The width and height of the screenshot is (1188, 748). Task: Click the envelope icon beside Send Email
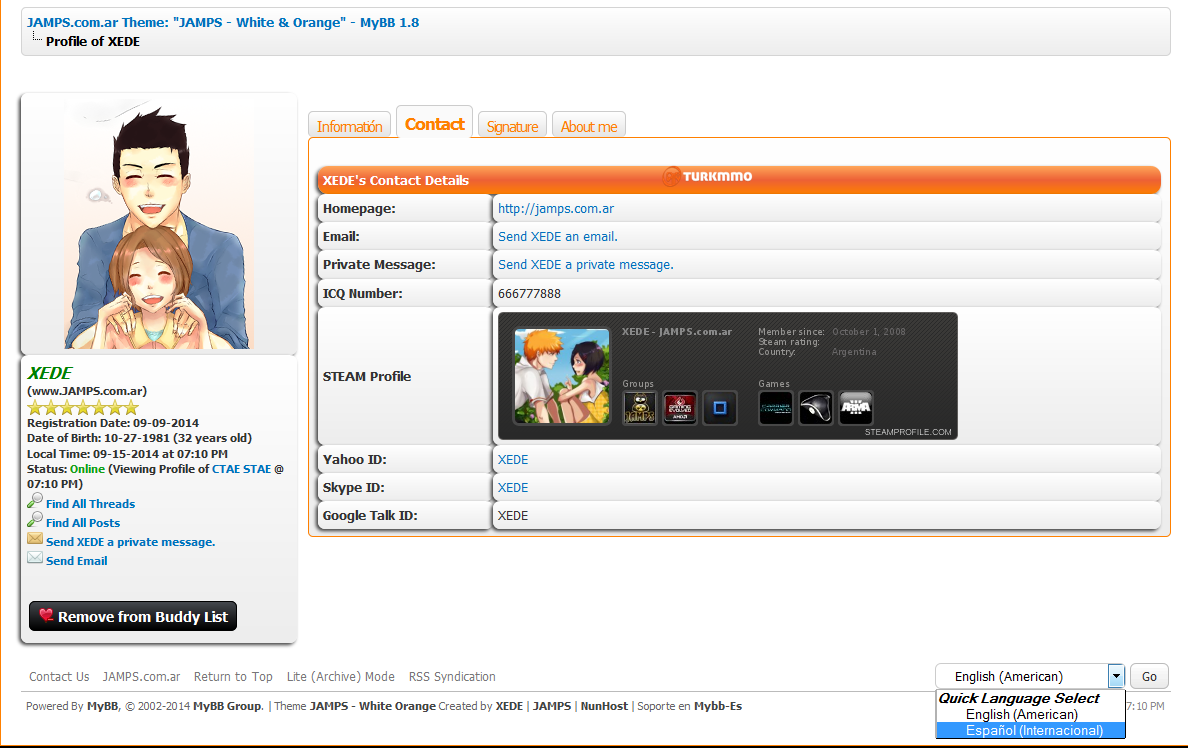coord(35,558)
